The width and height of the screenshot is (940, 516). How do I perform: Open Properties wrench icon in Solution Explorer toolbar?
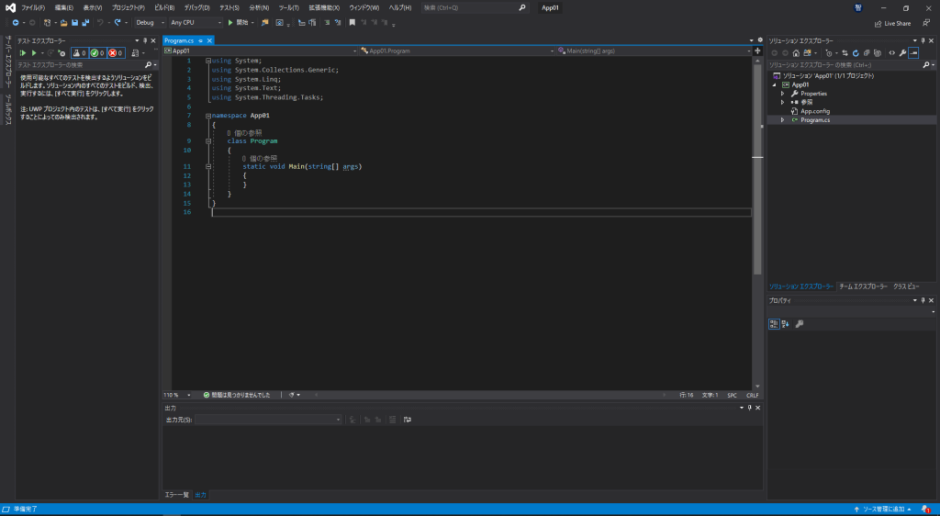coord(902,53)
